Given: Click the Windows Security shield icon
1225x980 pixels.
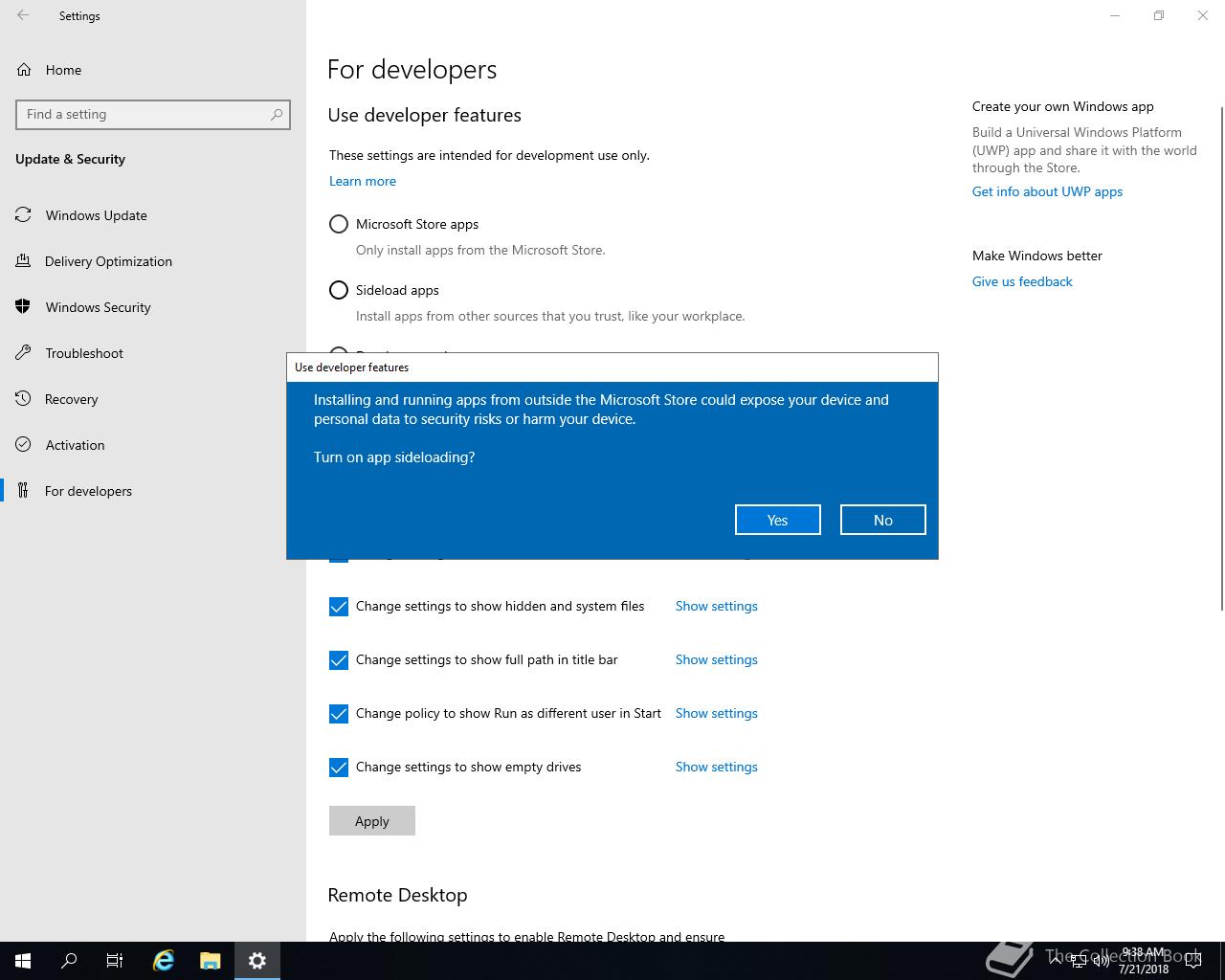Looking at the screenshot, I should (24, 307).
